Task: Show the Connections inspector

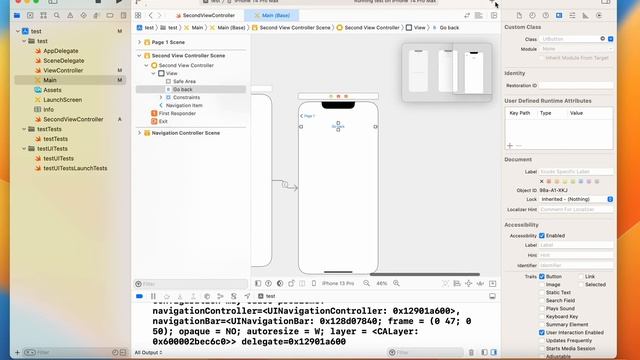Action: pos(599,16)
